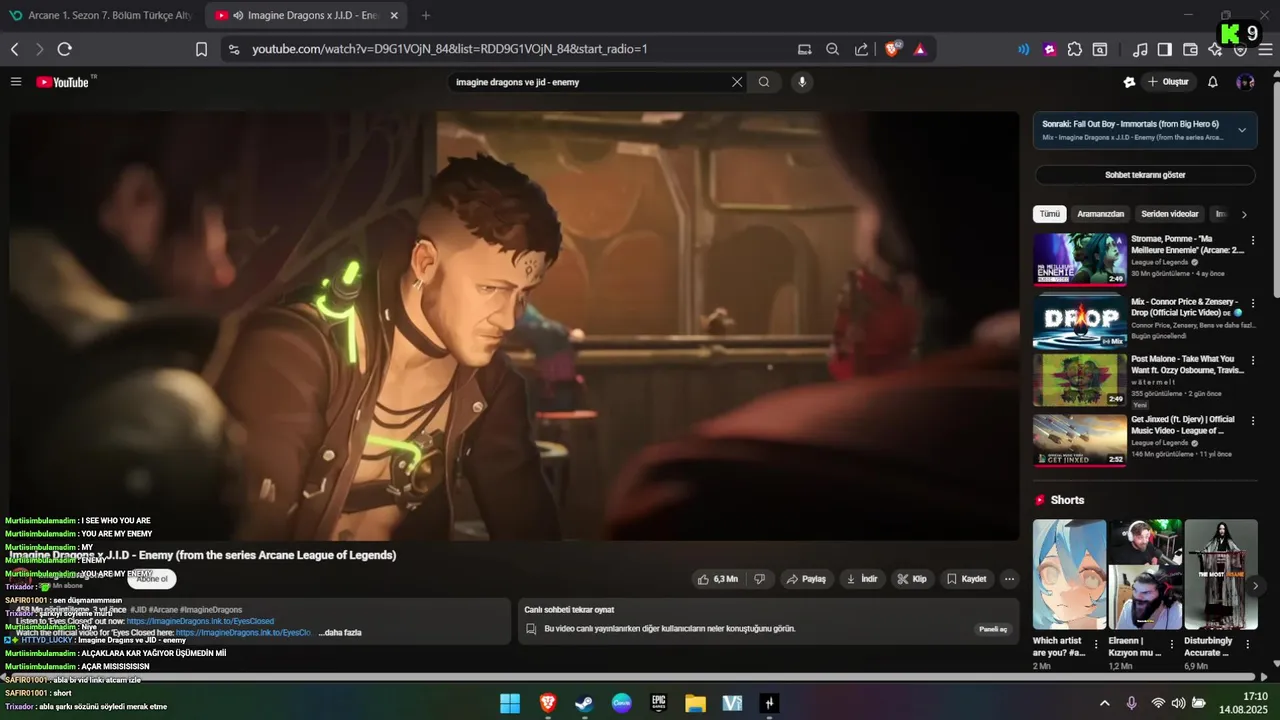Dislike the video
This screenshot has height=720, width=1280.
coord(759,579)
